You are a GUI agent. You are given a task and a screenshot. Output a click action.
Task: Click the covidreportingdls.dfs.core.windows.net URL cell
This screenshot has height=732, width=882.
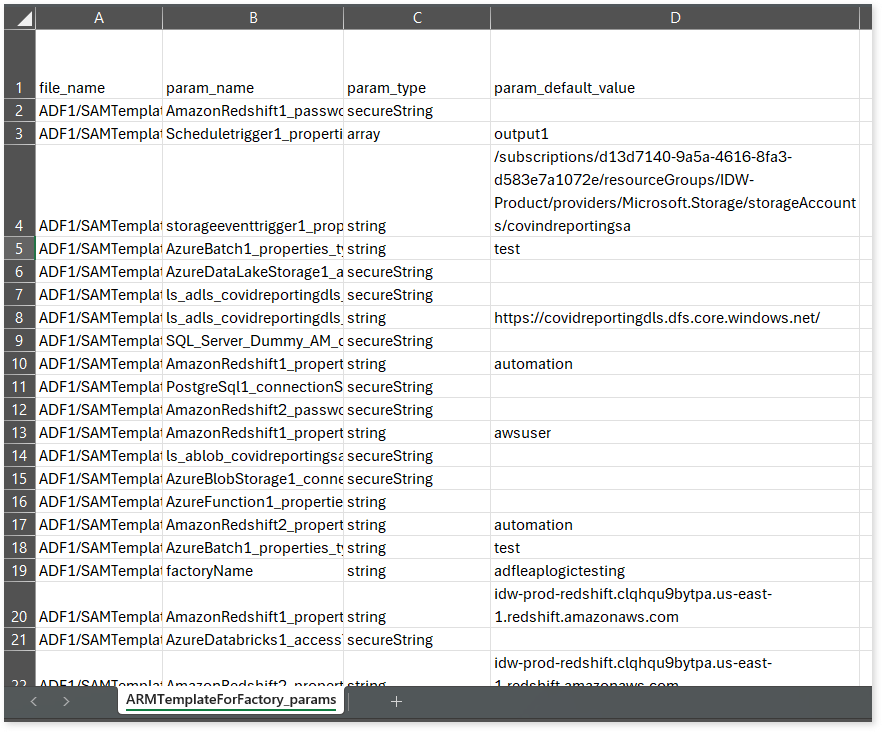675,318
